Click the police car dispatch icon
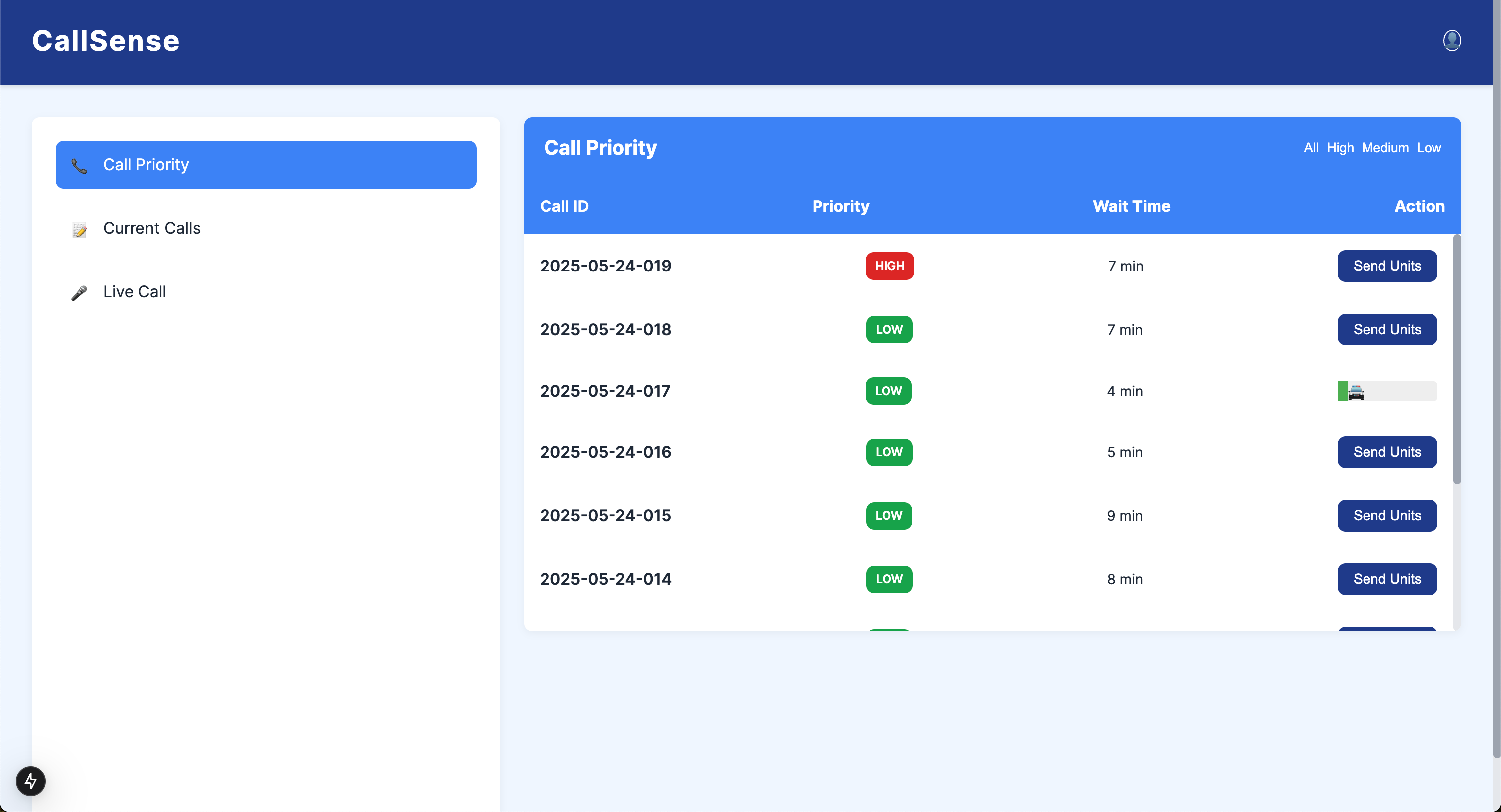Image resolution: width=1501 pixels, height=812 pixels. click(1356, 392)
